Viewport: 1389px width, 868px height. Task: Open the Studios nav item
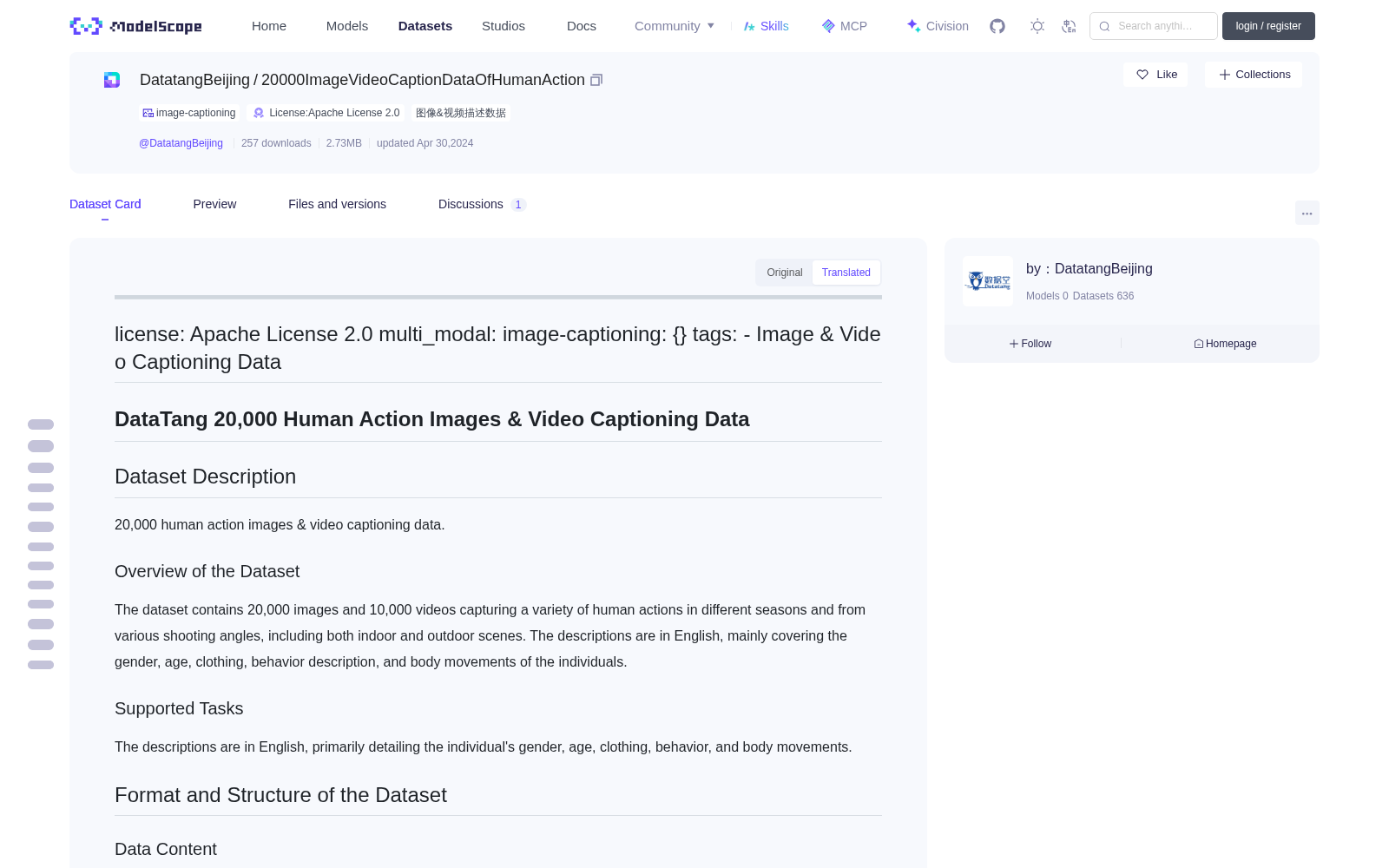coord(504,26)
